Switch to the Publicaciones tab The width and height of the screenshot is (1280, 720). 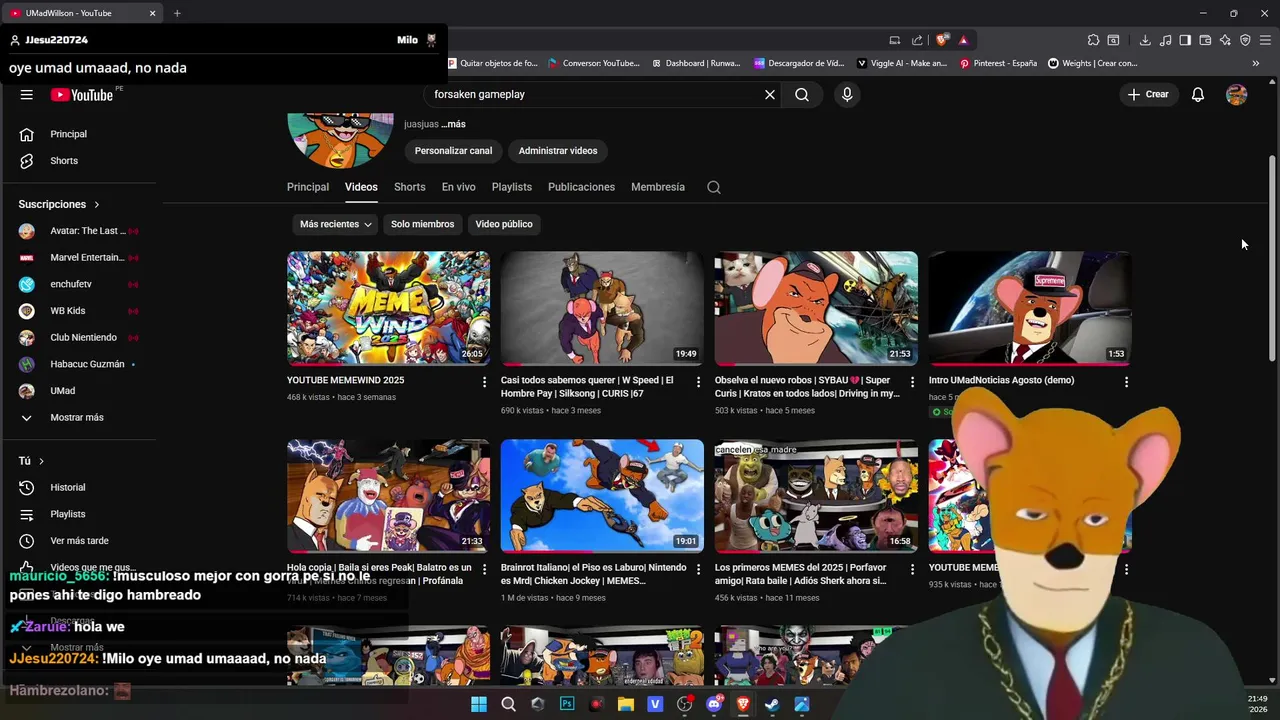(x=582, y=187)
